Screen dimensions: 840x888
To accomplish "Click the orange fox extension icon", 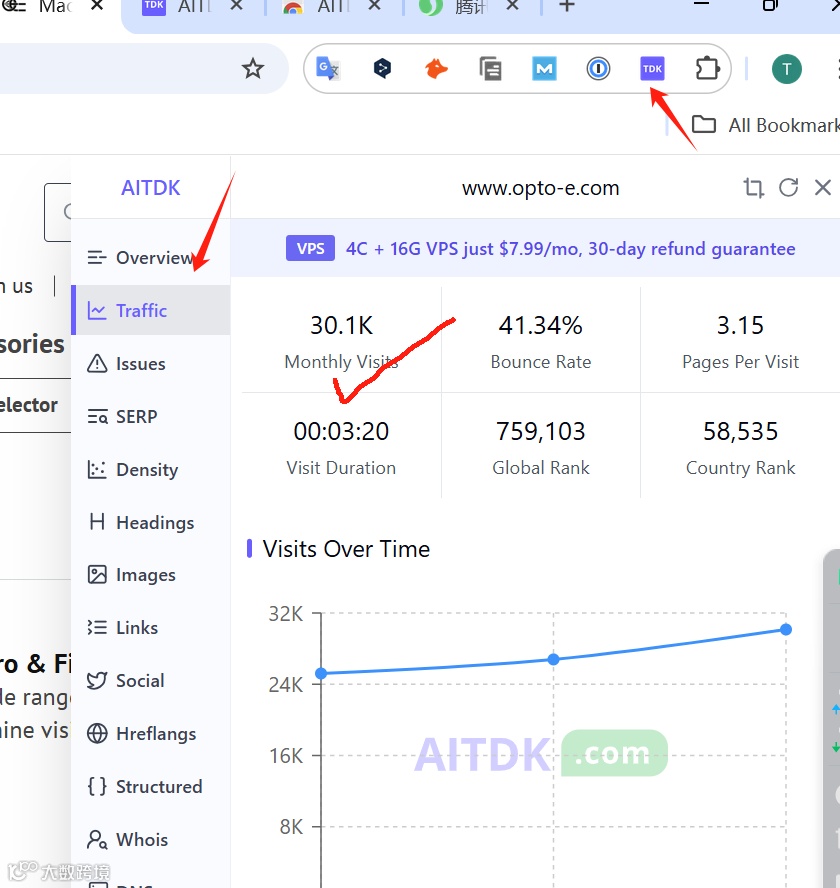I will pyautogui.click(x=436, y=69).
